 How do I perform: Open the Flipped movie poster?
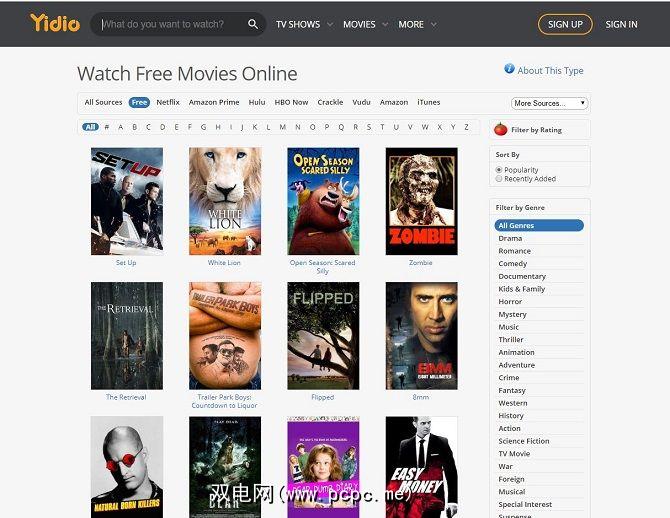pyautogui.click(x=323, y=336)
